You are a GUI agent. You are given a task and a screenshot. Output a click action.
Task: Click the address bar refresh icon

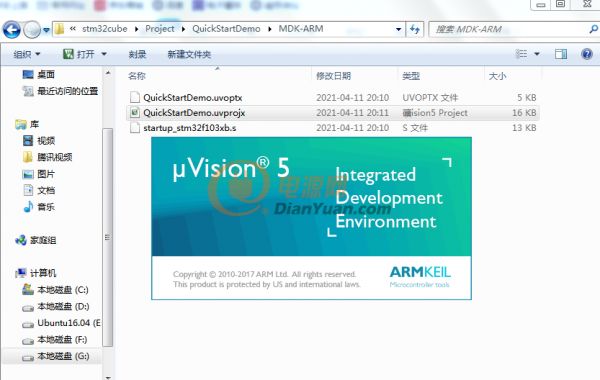[x=415, y=29]
